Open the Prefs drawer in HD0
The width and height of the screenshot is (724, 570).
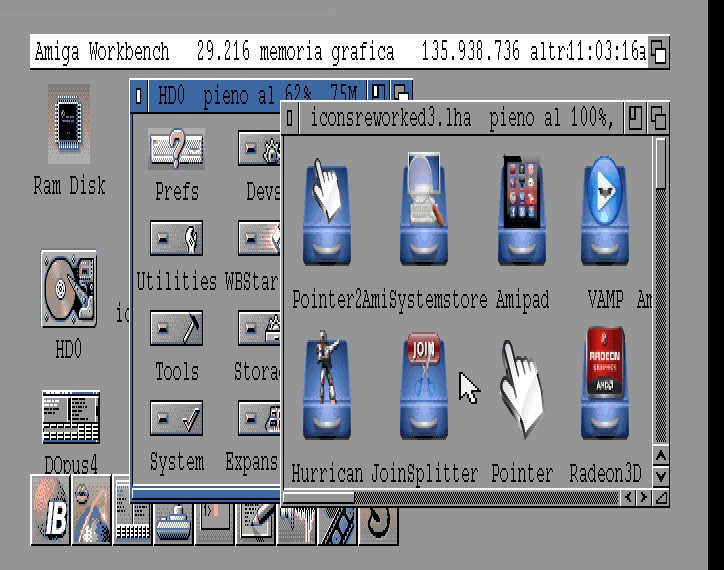(x=176, y=151)
